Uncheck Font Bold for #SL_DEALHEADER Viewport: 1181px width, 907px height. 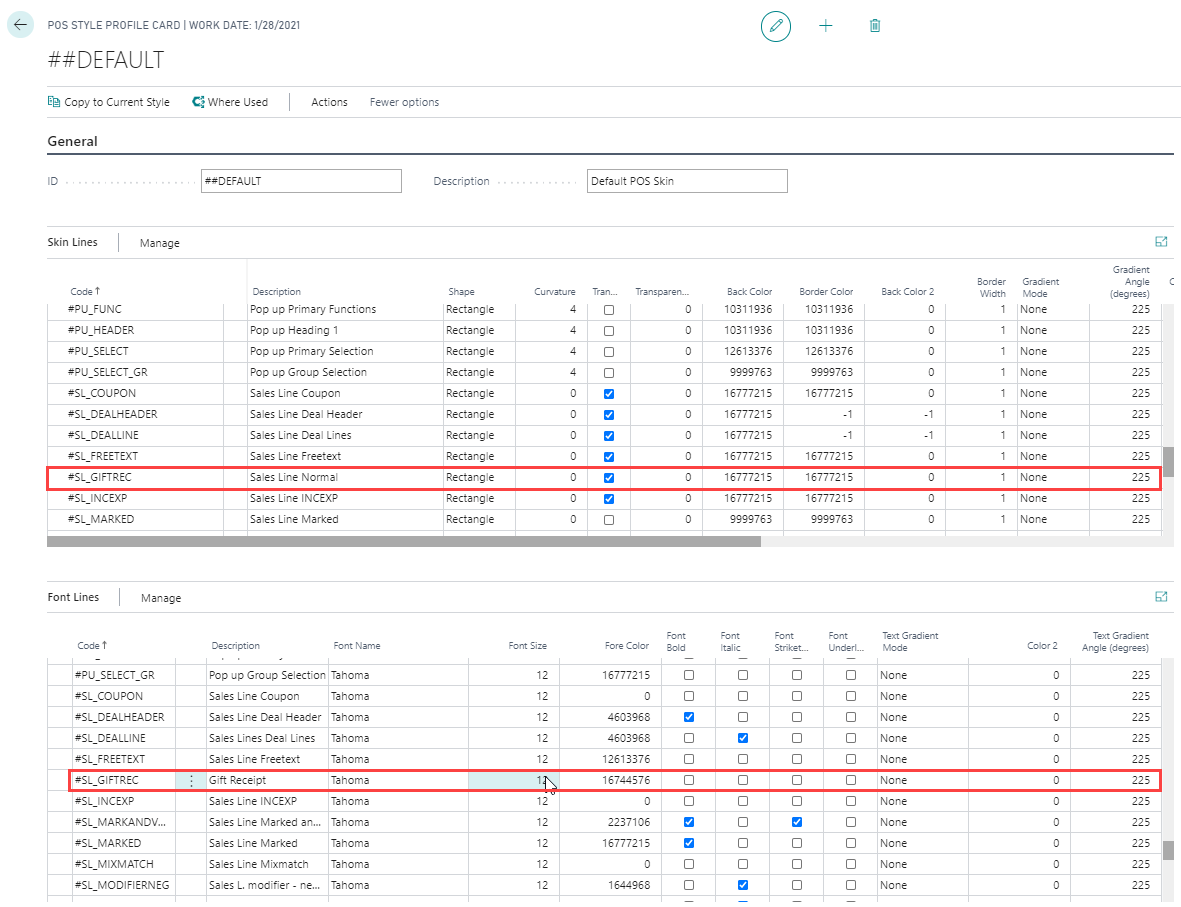[688, 717]
